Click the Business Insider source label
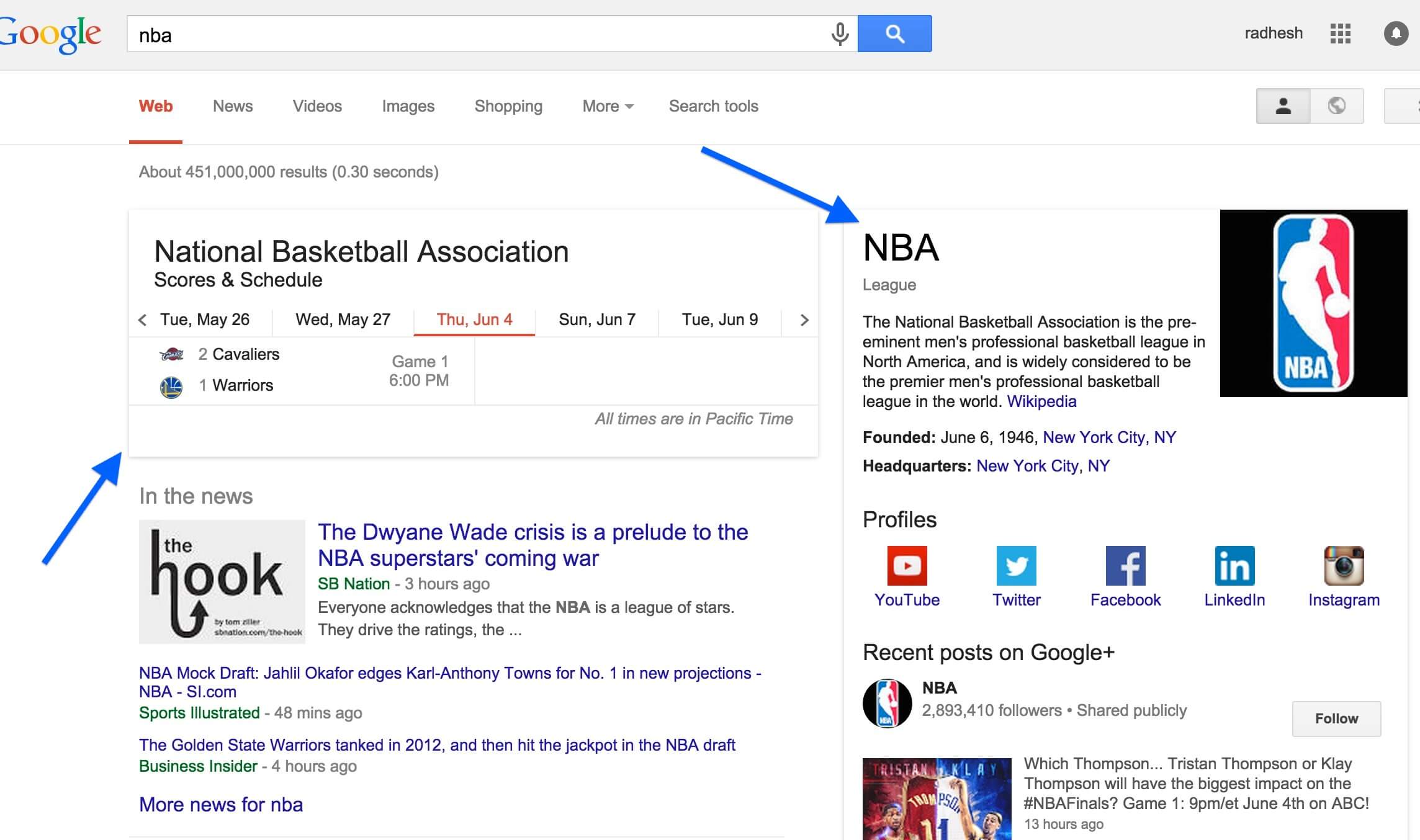Screen dimensions: 1420x840 pyautogui.click(x=198, y=766)
